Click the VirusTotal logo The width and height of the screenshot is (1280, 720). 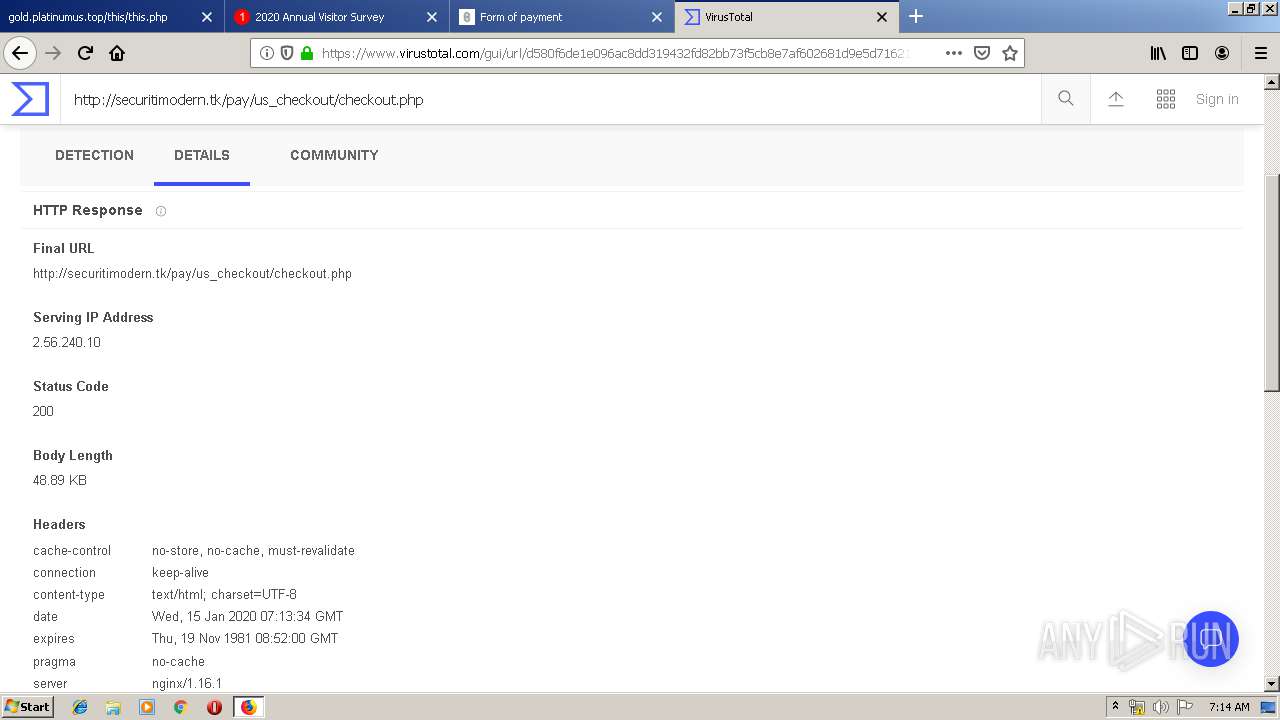click(30, 99)
